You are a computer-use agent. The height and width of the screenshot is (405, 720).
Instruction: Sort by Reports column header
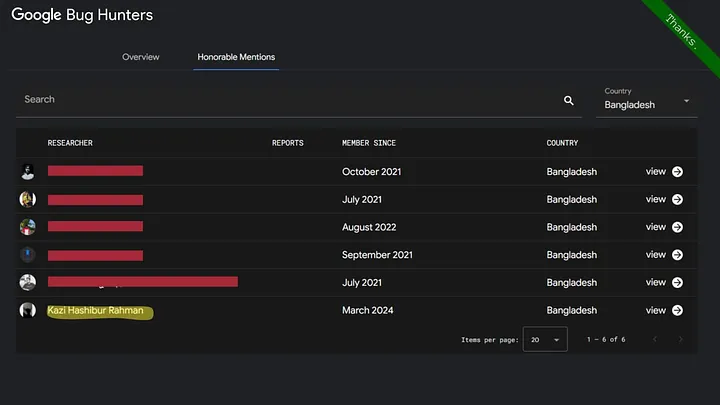click(x=287, y=143)
